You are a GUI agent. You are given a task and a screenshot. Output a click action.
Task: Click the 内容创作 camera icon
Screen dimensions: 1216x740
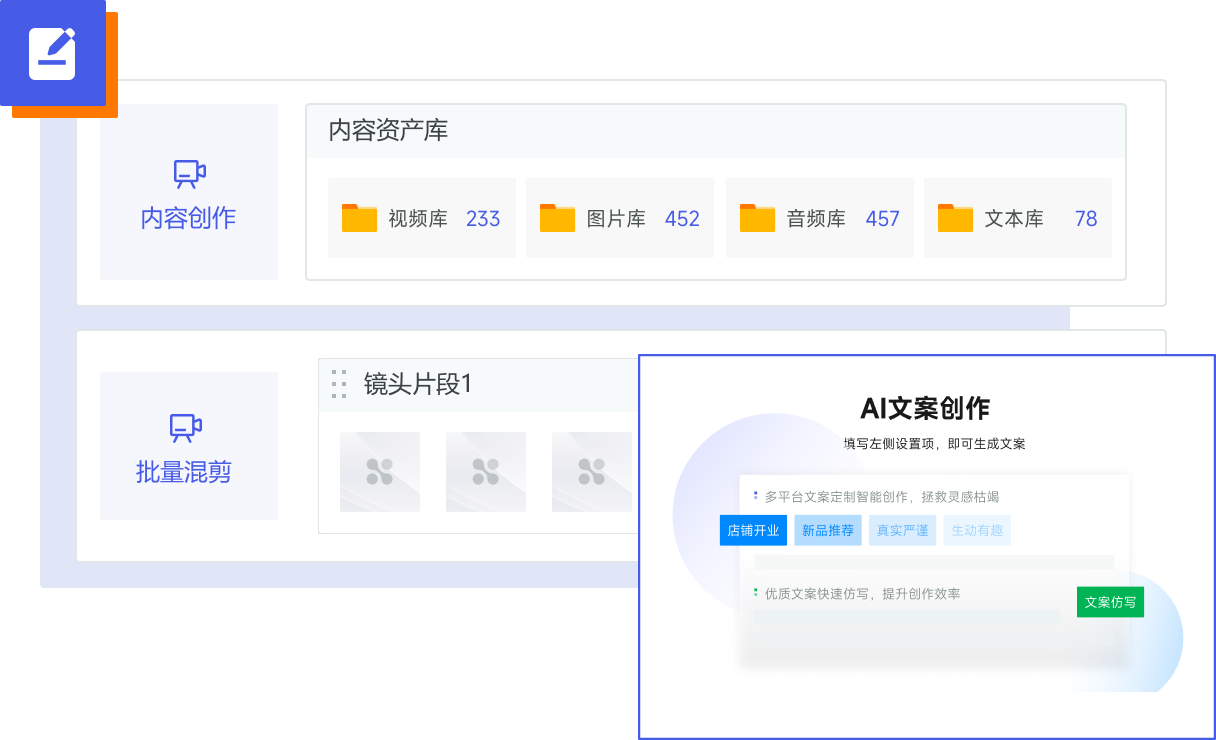click(189, 174)
